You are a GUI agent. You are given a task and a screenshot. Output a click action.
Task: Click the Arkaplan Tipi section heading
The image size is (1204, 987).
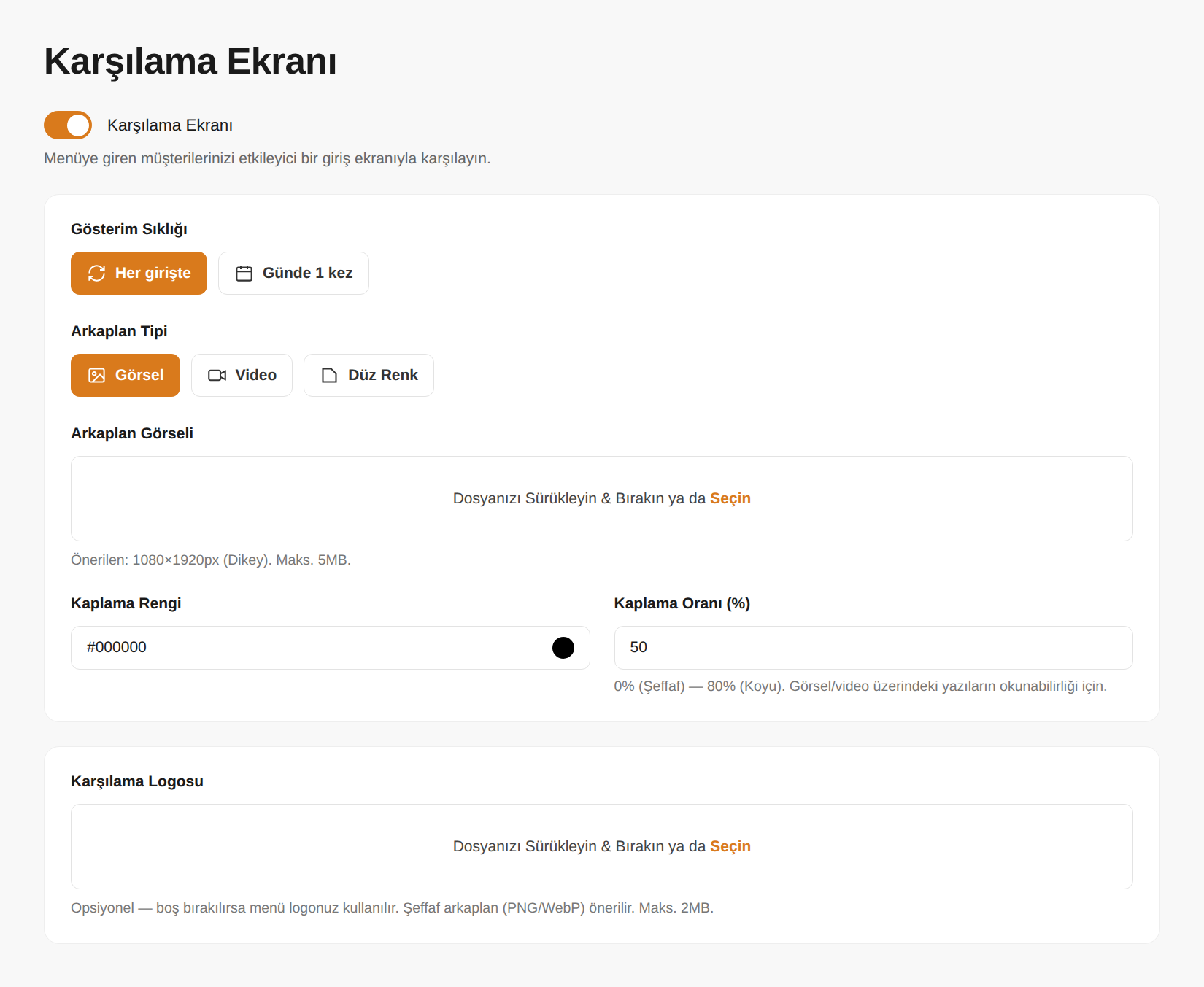point(119,331)
